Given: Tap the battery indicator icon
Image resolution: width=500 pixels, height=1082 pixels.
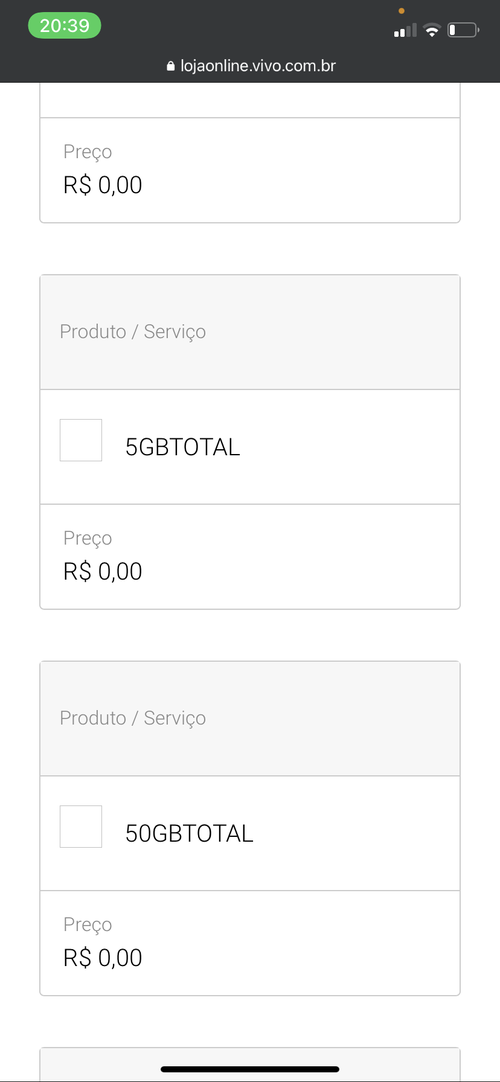Looking at the screenshot, I should [463, 30].
